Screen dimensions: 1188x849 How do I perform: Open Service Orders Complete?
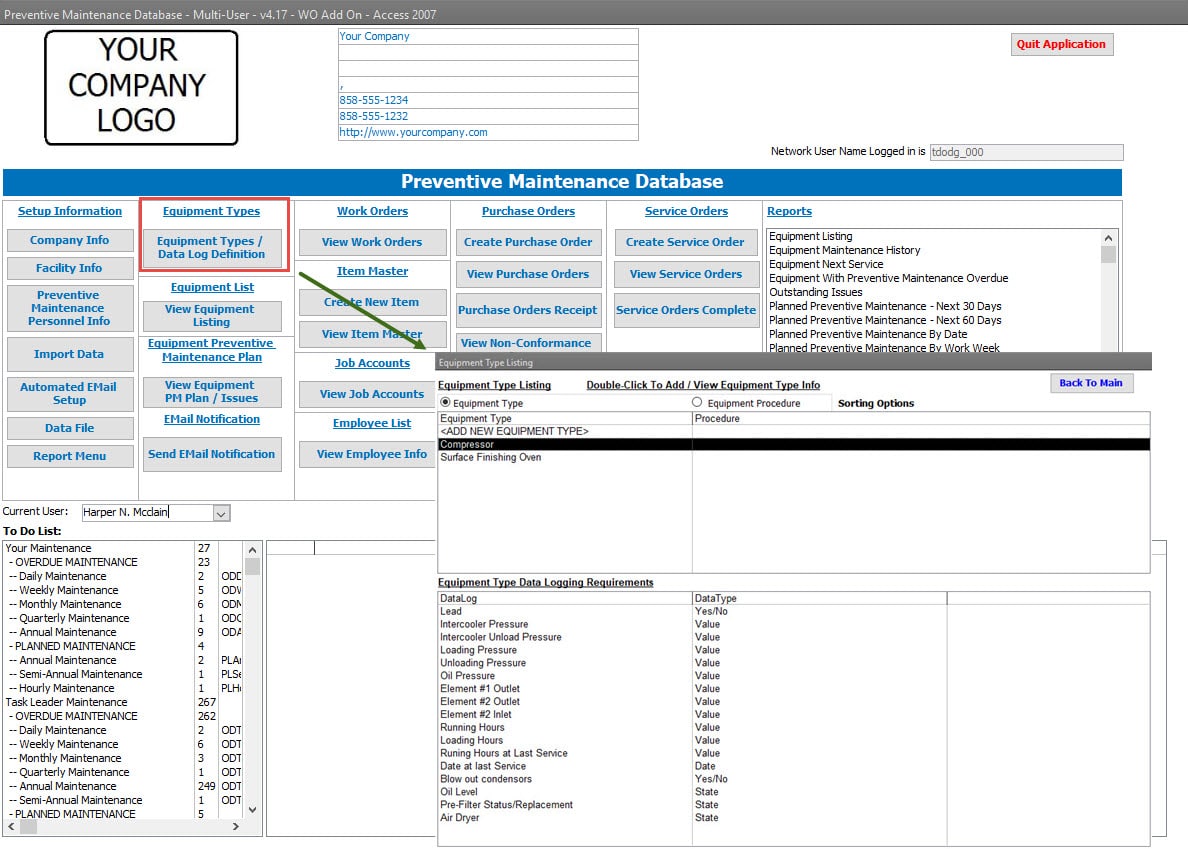tap(686, 310)
